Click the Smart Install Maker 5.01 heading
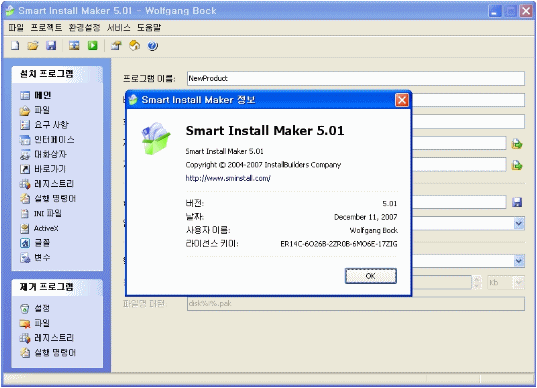 pyautogui.click(x=265, y=130)
